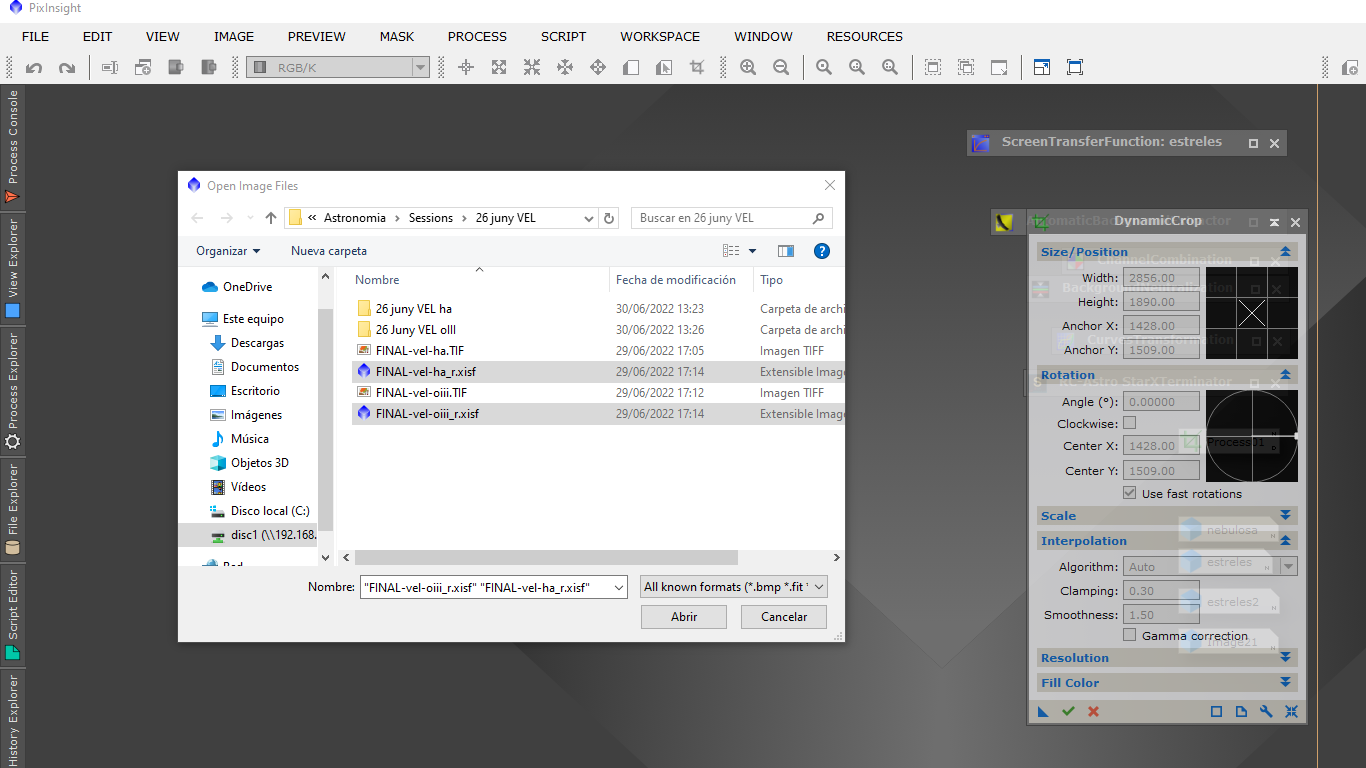The image size is (1366, 768).
Task: Click the Cancelar button
Action: coord(784,617)
